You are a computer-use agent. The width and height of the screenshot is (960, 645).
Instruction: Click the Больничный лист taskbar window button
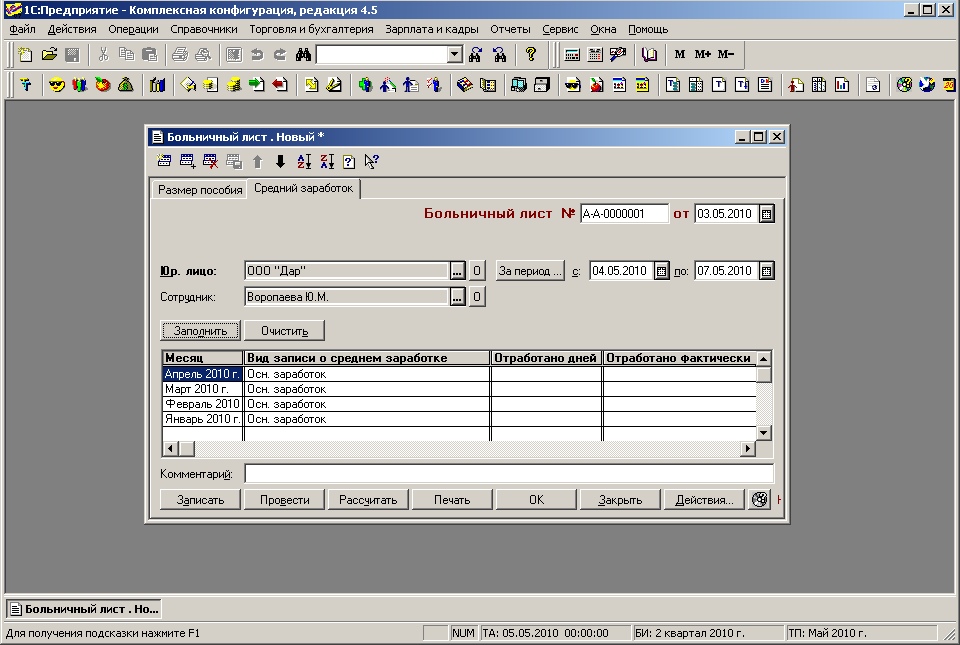point(84,609)
